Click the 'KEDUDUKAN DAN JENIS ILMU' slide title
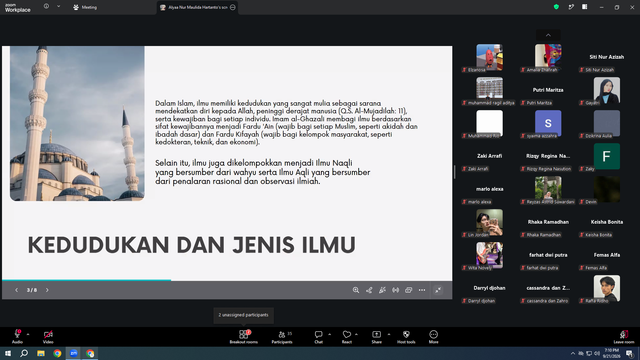The width and height of the screenshot is (640, 360). click(x=191, y=245)
